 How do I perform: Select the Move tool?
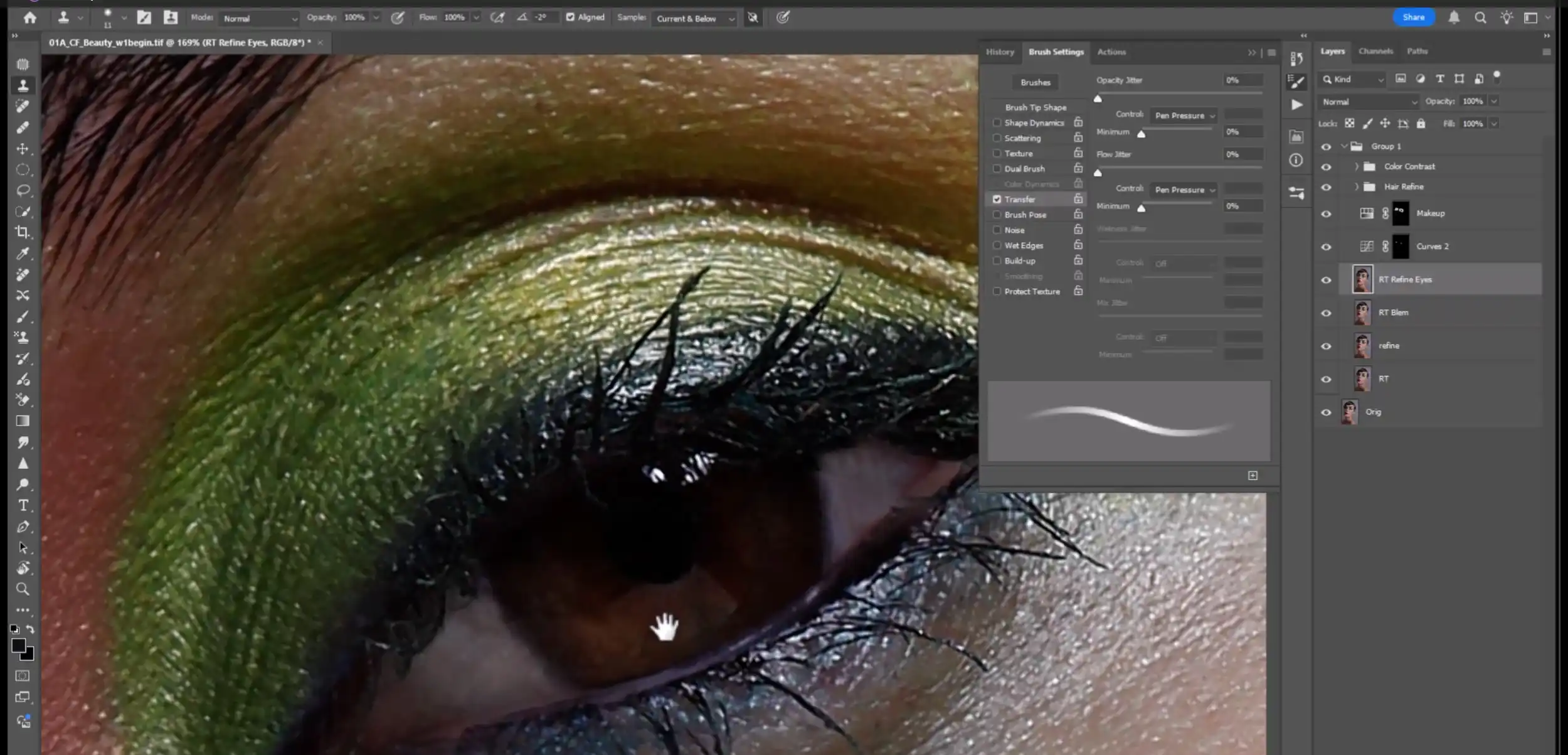(23, 149)
